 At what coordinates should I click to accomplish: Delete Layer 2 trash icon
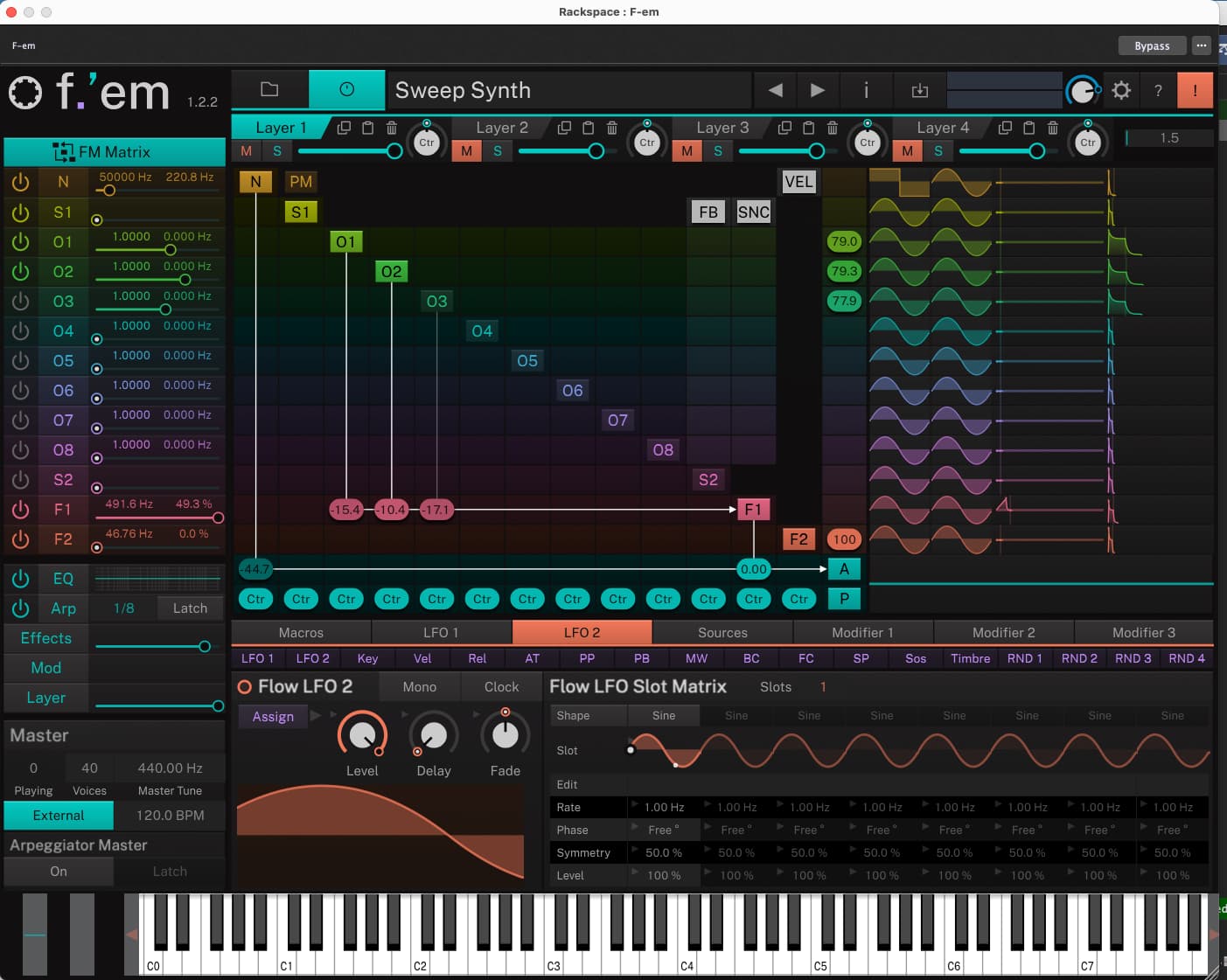[x=612, y=128]
